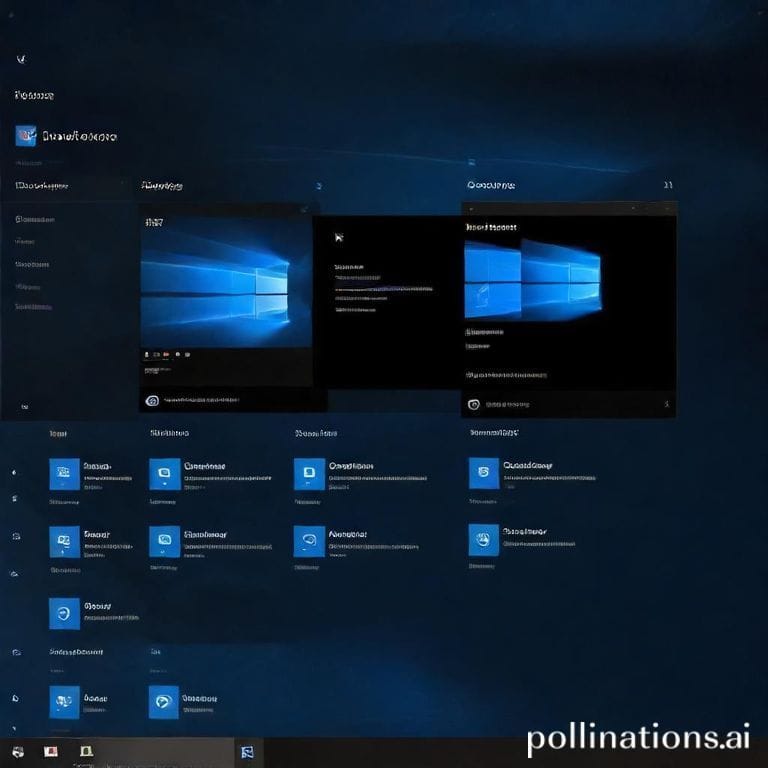This screenshot has width=768, height=768.
Task: Click the left sidebar heading above the entry list
Action: [41, 186]
